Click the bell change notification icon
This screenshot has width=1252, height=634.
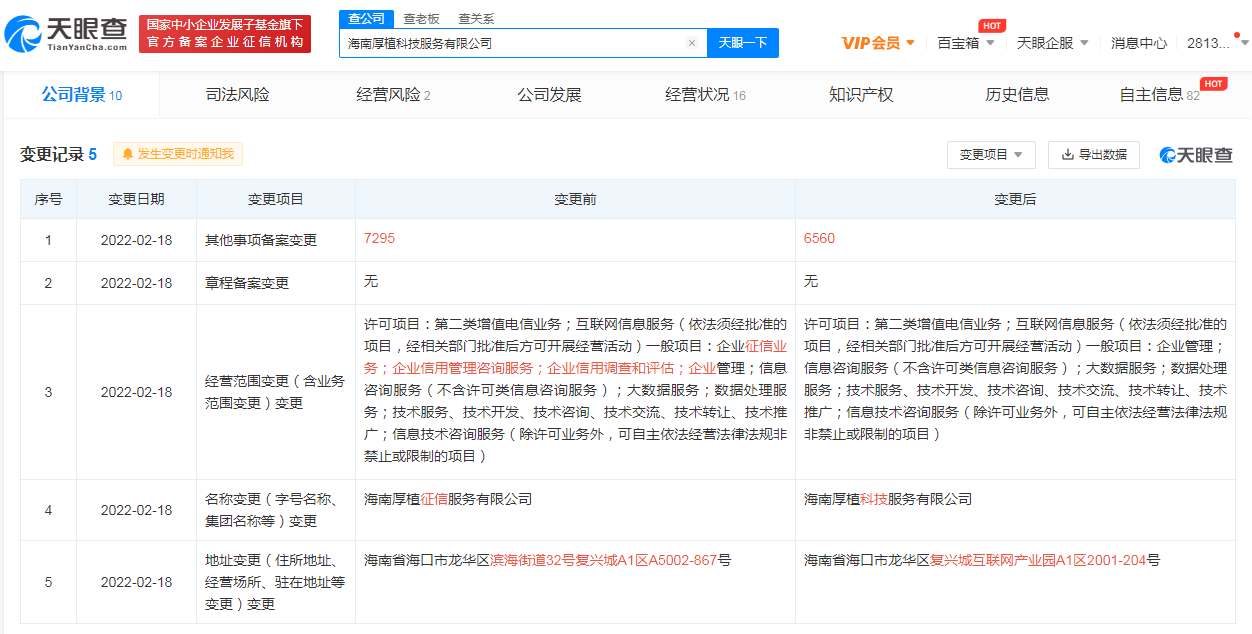coord(127,154)
